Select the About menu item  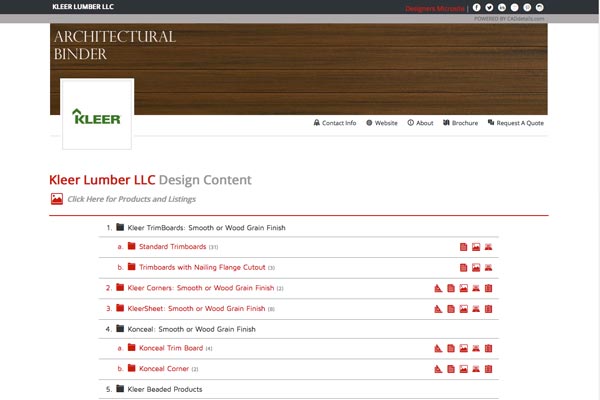pyautogui.click(x=420, y=123)
